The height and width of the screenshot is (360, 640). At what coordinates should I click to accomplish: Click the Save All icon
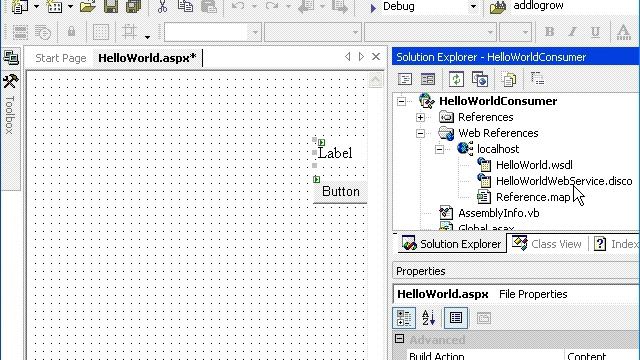tap(133, 7)
